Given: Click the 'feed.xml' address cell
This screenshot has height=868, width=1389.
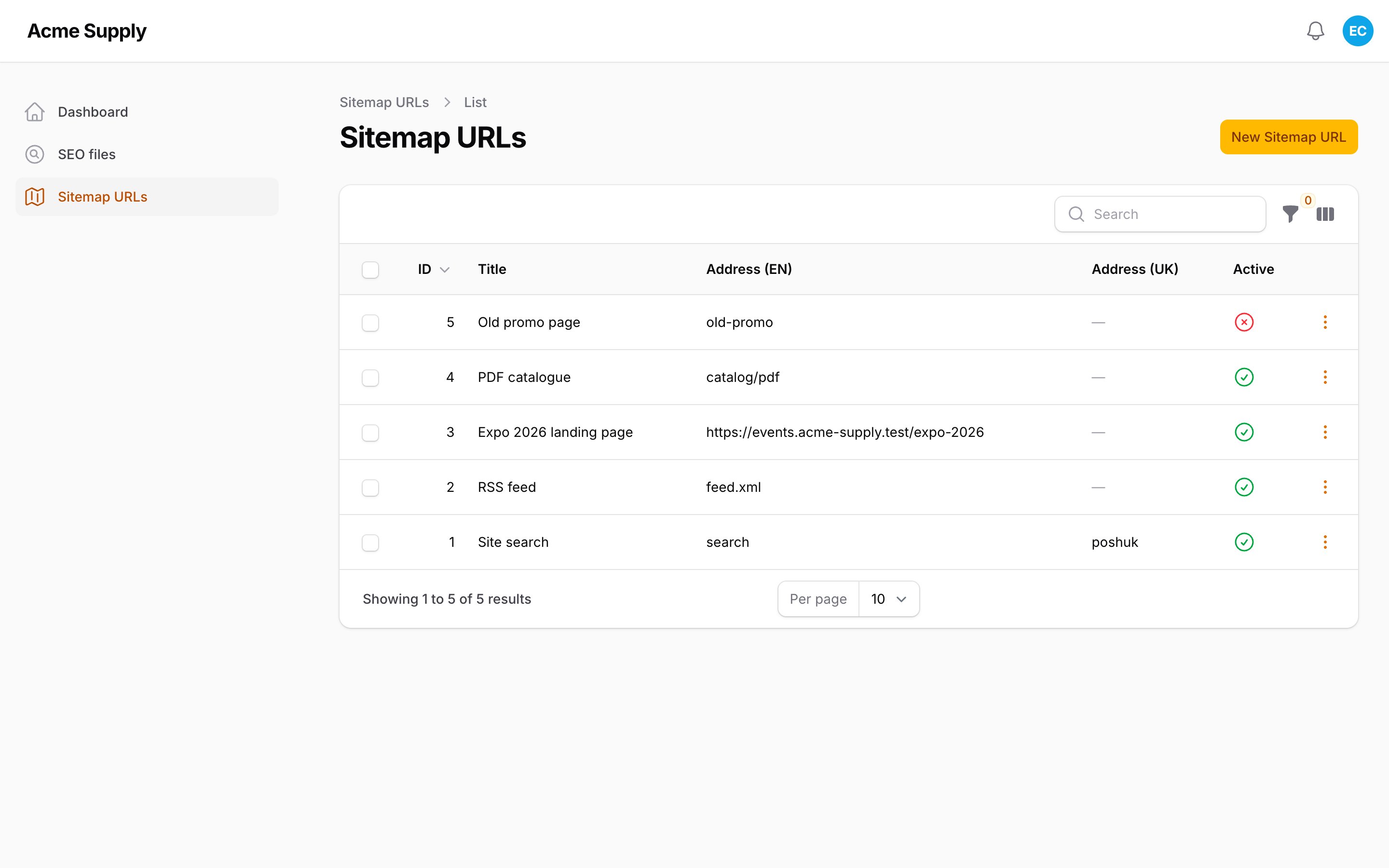Looking at the screenshot, I should pos(734,488).
